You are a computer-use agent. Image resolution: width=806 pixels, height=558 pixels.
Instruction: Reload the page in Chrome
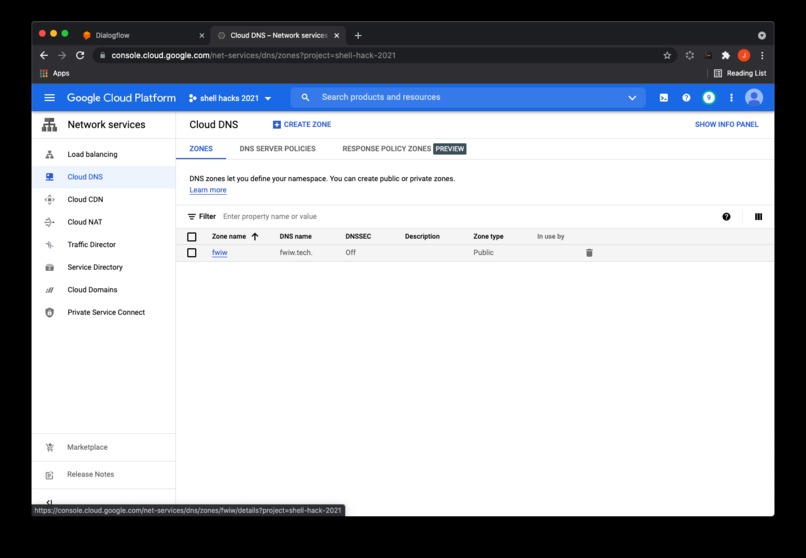(80, 55)
